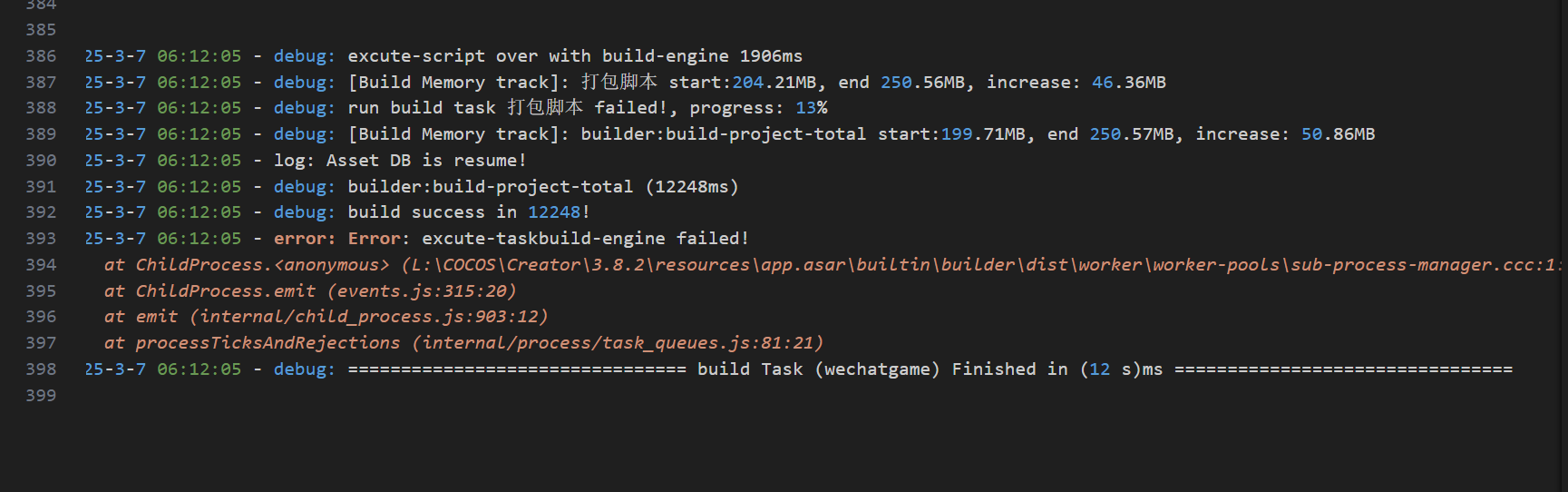This screenshot has height=492, width=1568.
Task: Open the events.js:315:20 stack reference
Action: (x=422, y=291)
